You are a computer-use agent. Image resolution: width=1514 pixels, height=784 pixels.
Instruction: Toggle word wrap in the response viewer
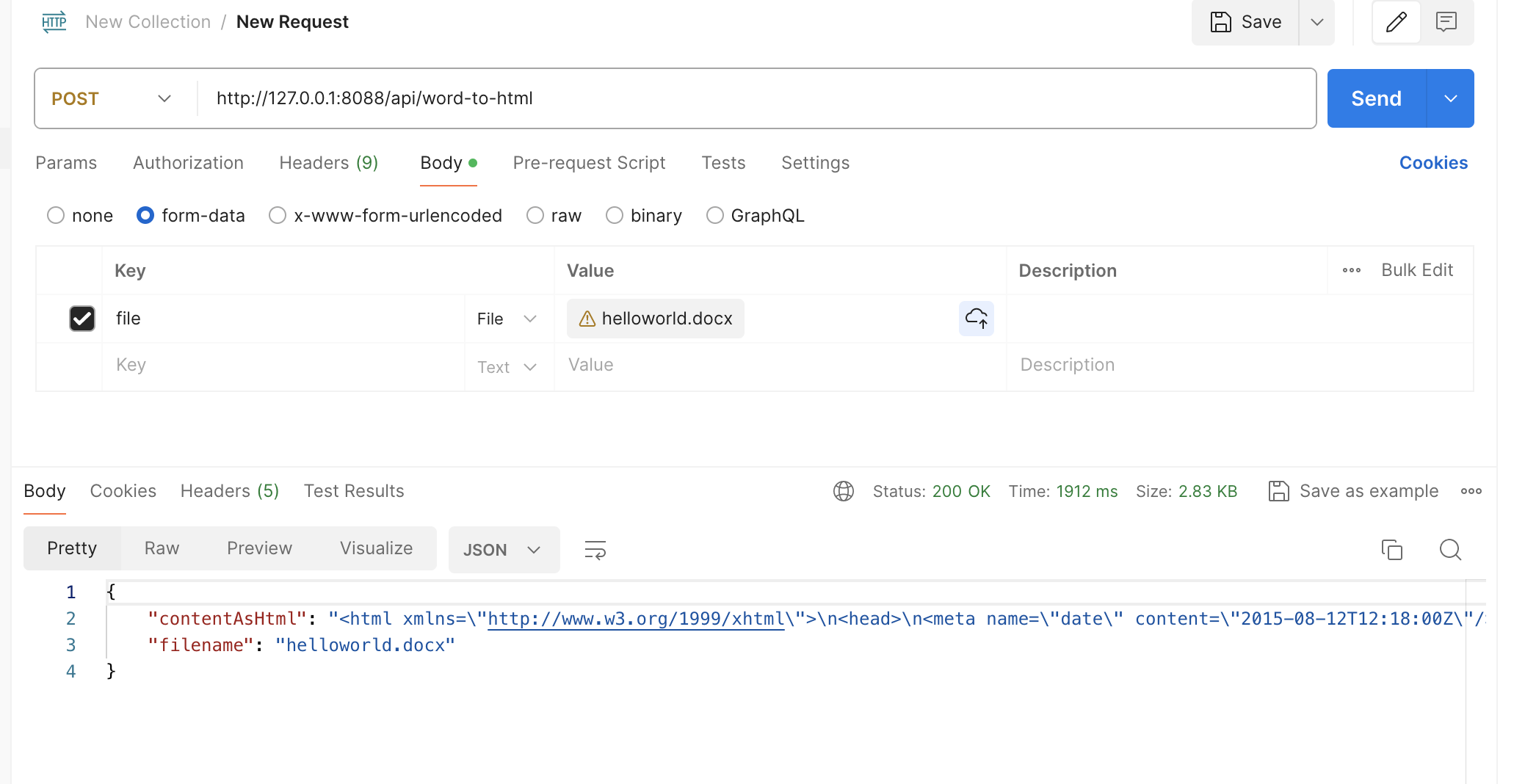(x=594, y=549)
